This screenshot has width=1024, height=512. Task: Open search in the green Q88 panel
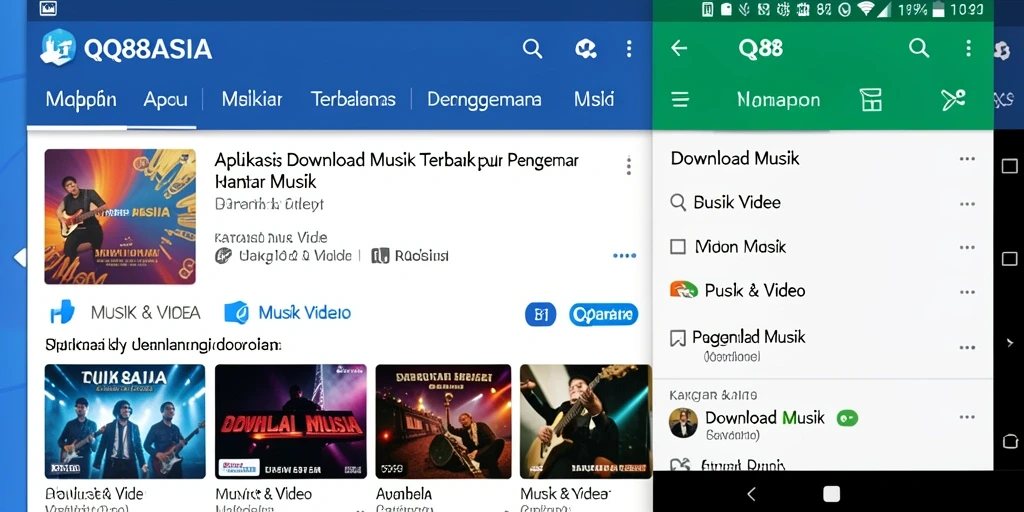tap(919, 48)
